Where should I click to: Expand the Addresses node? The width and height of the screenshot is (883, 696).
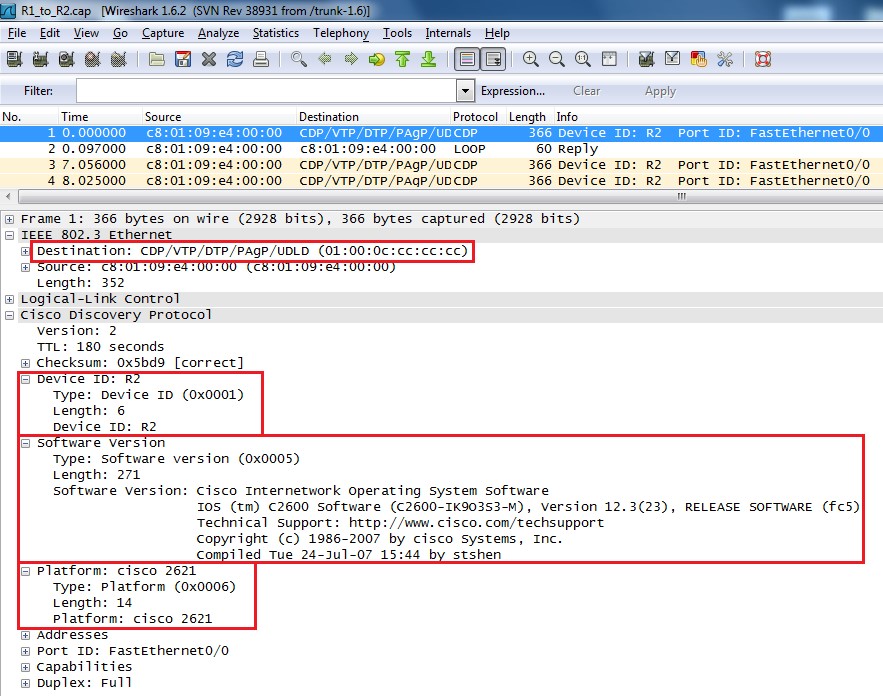[25, 635]
